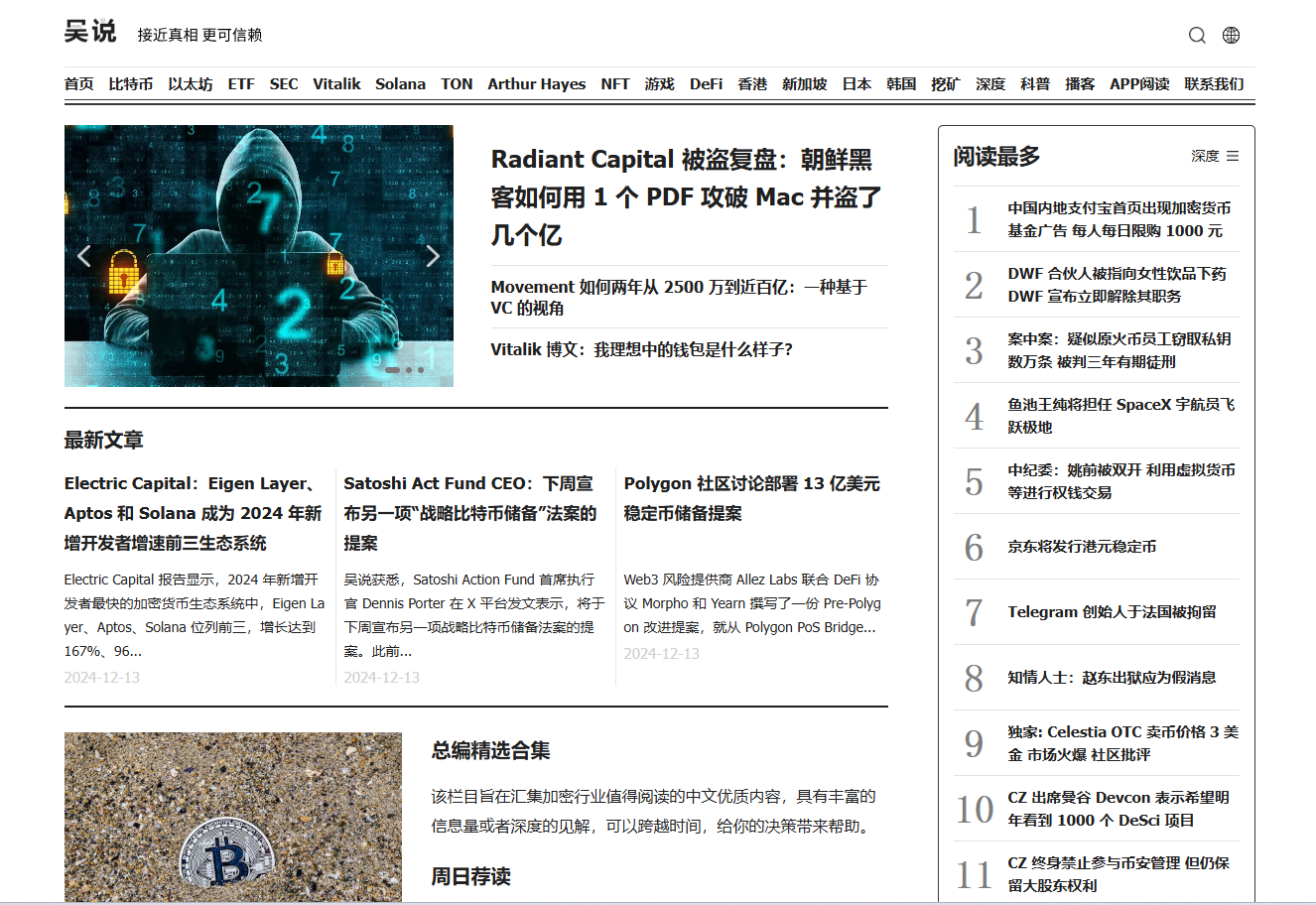The image size is (1316, 905).
Task: Open top-read article about Telegram 创始人
Action: pos(1112,611)
